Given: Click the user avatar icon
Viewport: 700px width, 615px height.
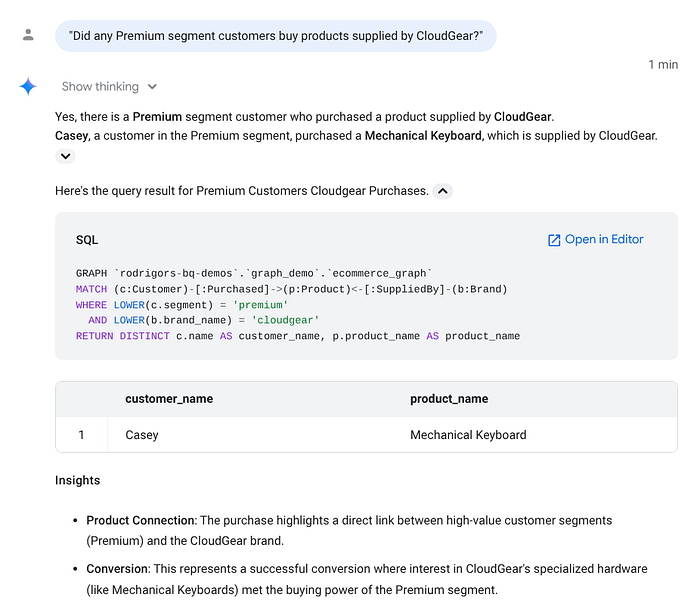Looking at the screenshot, I should coord(28,35).
